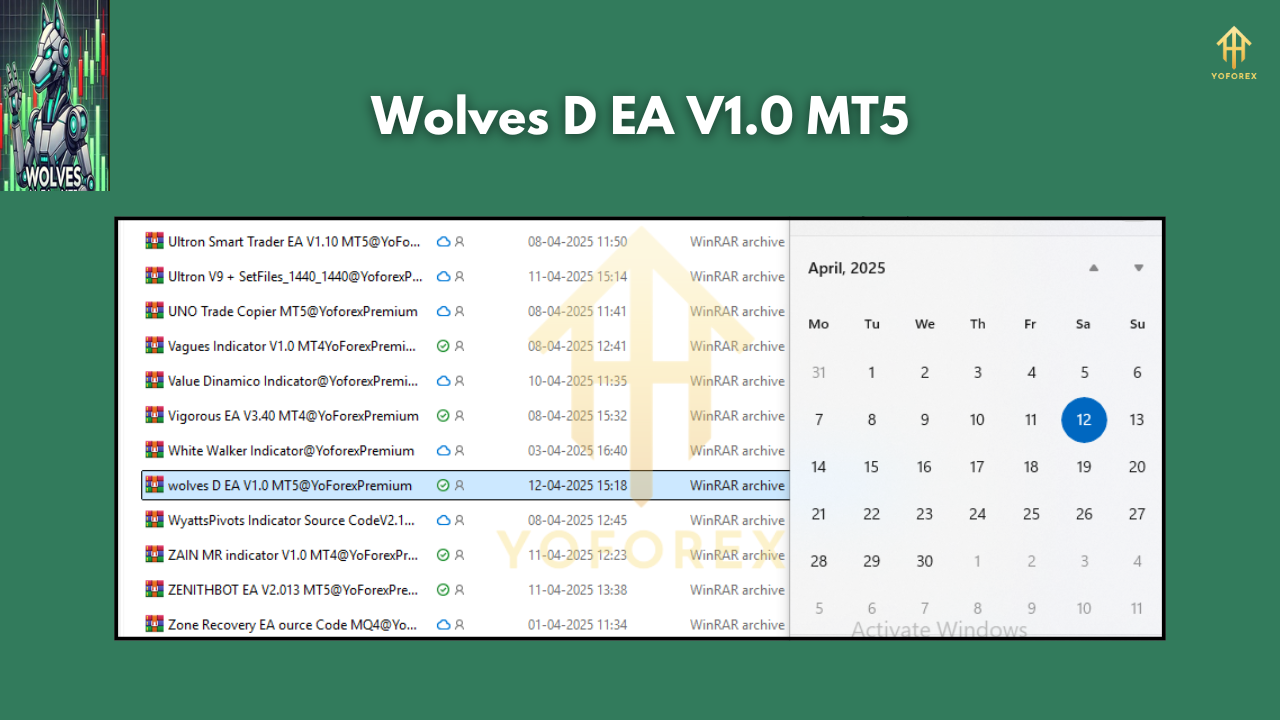Viewport: 1280px width, 720px height.
Task: Select date 30 in April calendar
Action: [925, 561]
